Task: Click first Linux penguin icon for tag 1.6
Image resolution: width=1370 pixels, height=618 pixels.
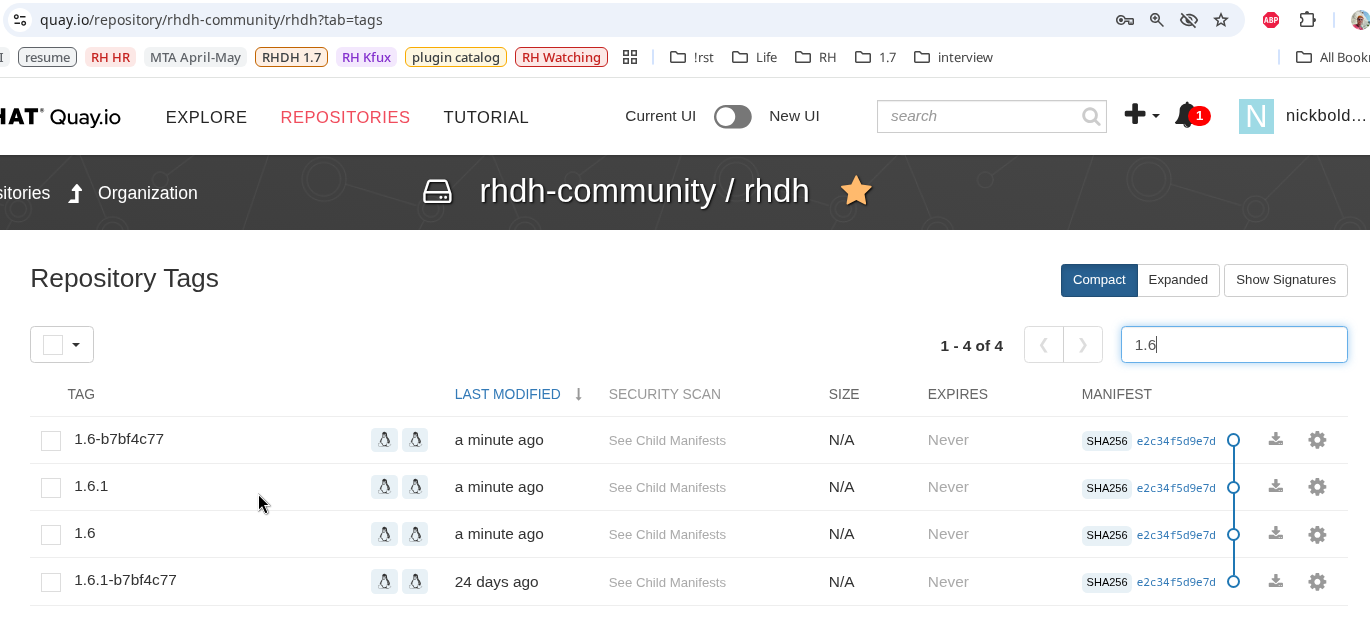Action: click(x=384, y=534)
